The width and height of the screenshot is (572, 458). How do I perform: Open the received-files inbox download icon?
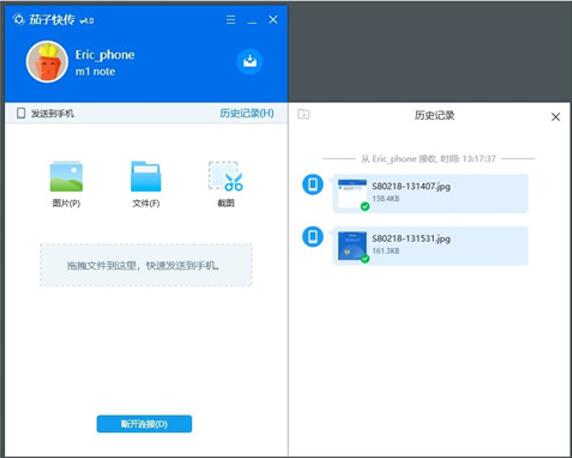[250, 61]
